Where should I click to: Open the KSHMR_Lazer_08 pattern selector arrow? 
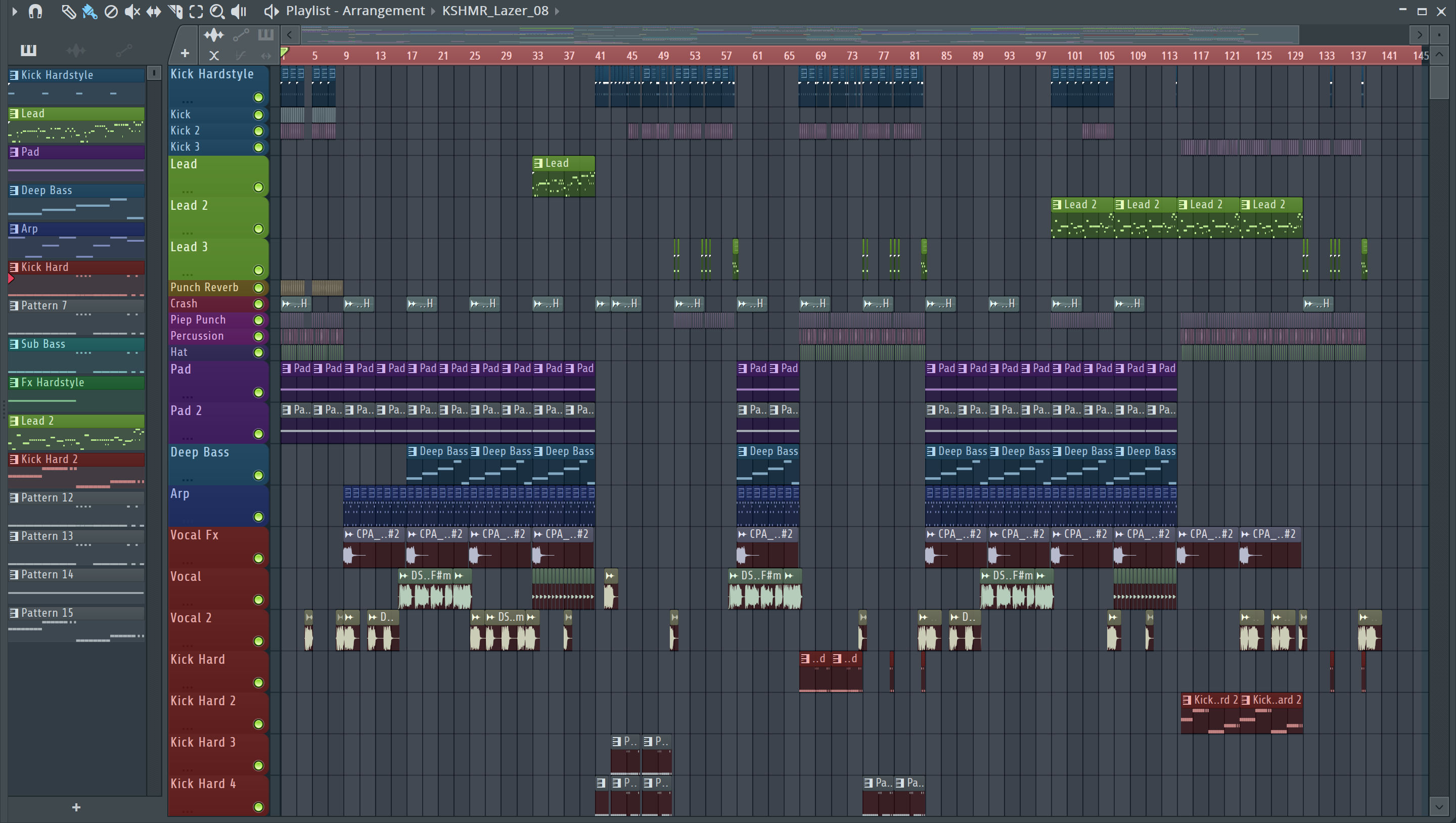pyautogui.click(x=556, y=11)
